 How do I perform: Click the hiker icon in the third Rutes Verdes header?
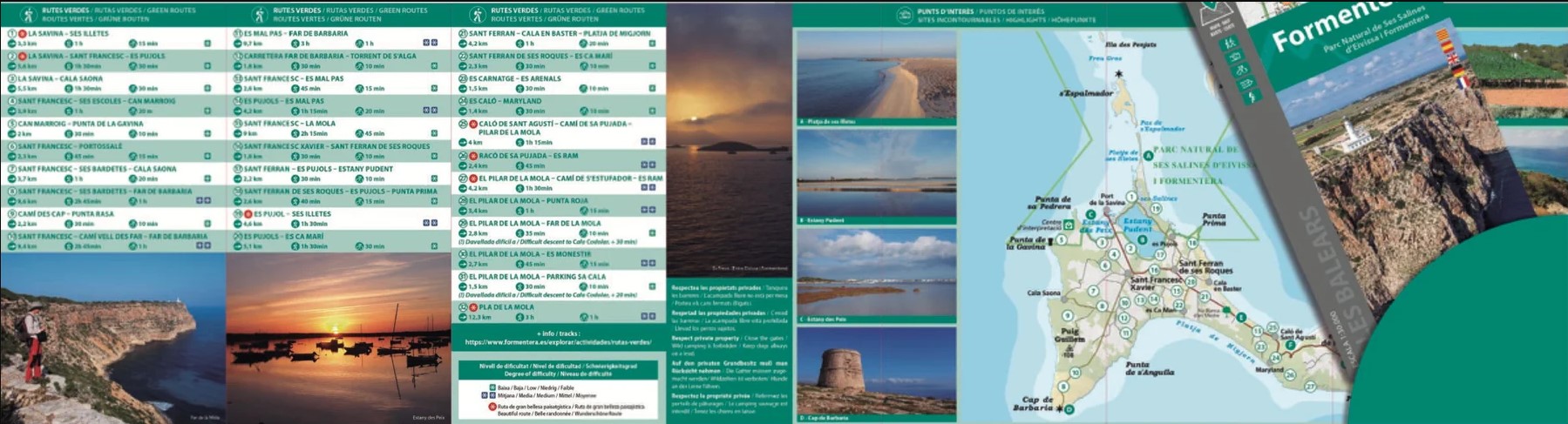click(476, 15)
